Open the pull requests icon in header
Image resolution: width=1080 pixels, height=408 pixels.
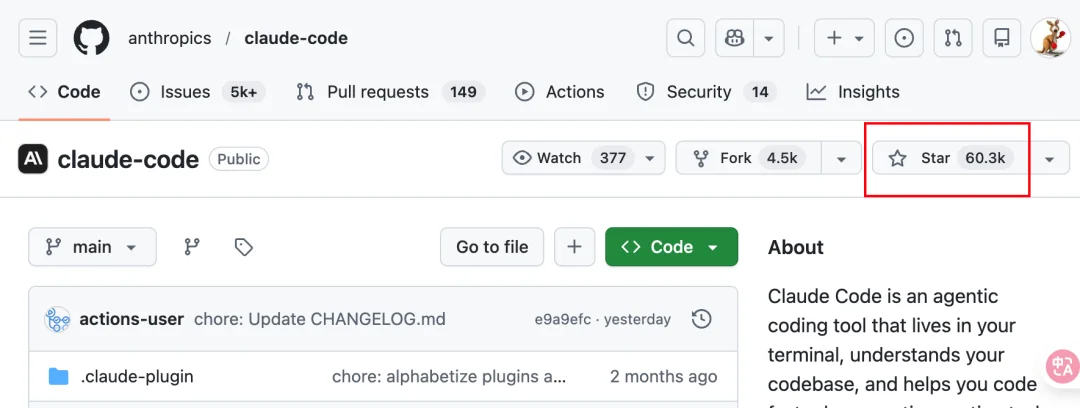(953, 38)
